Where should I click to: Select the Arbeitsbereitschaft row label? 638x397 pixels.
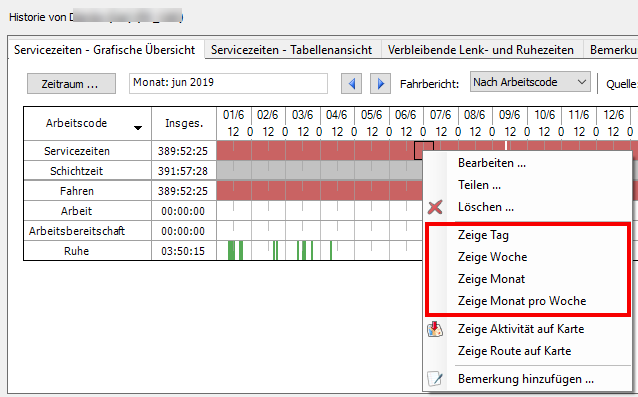(x=77, y=231)
